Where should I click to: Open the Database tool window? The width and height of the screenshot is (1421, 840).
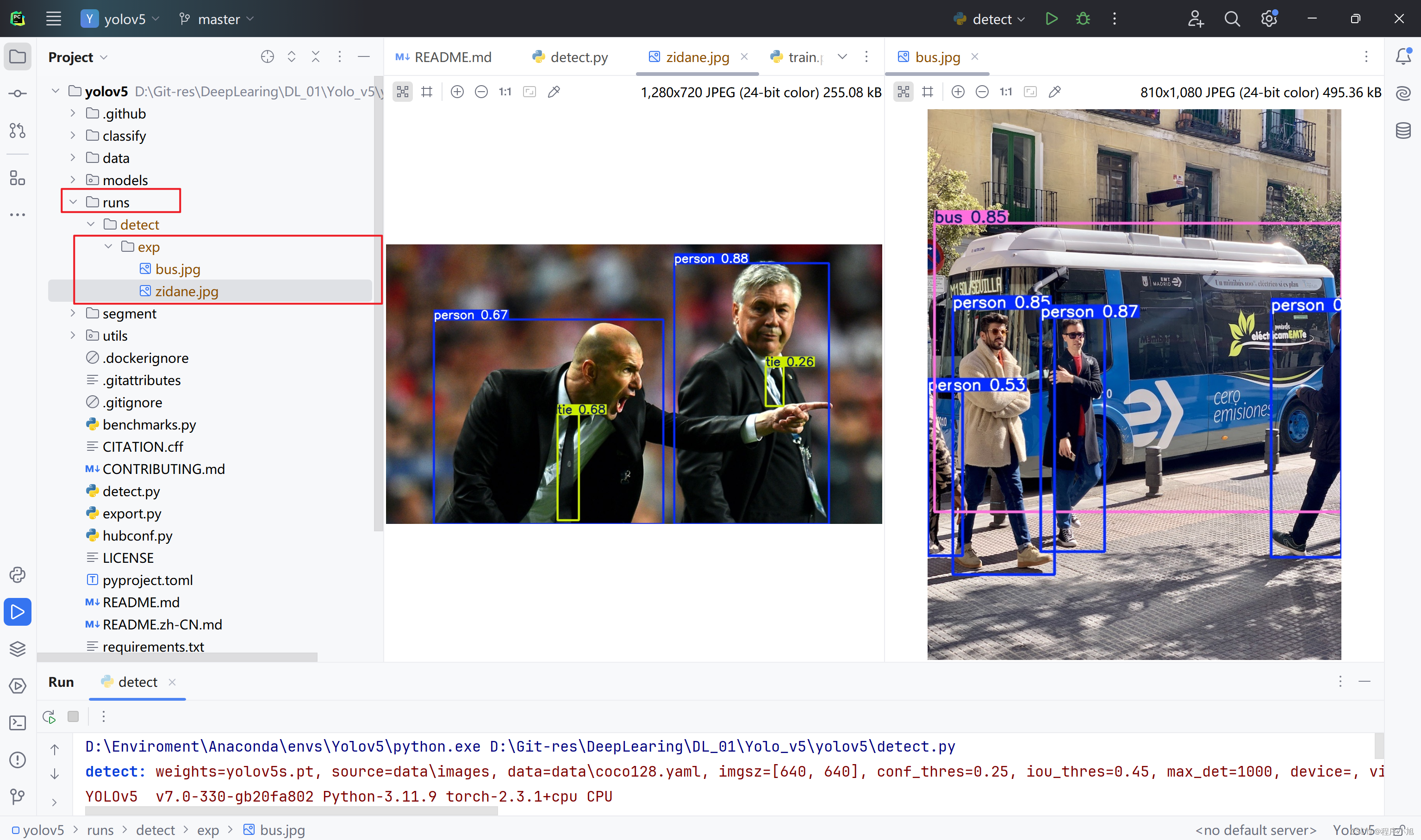(1403, 131)
